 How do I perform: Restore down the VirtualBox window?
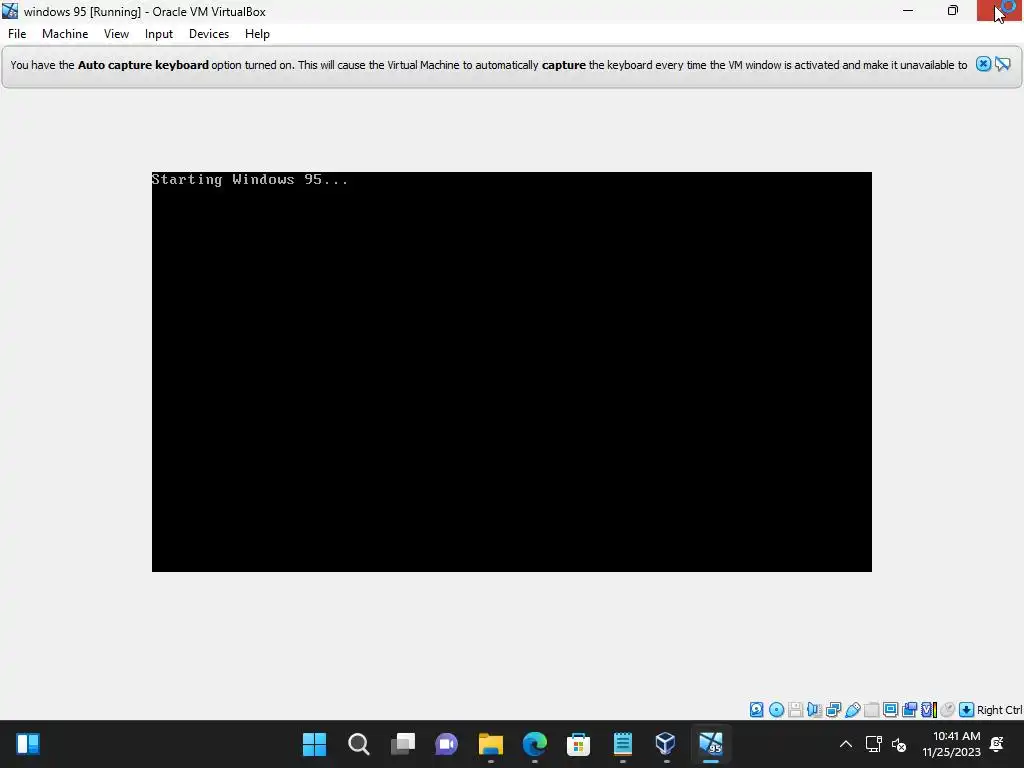953,10
